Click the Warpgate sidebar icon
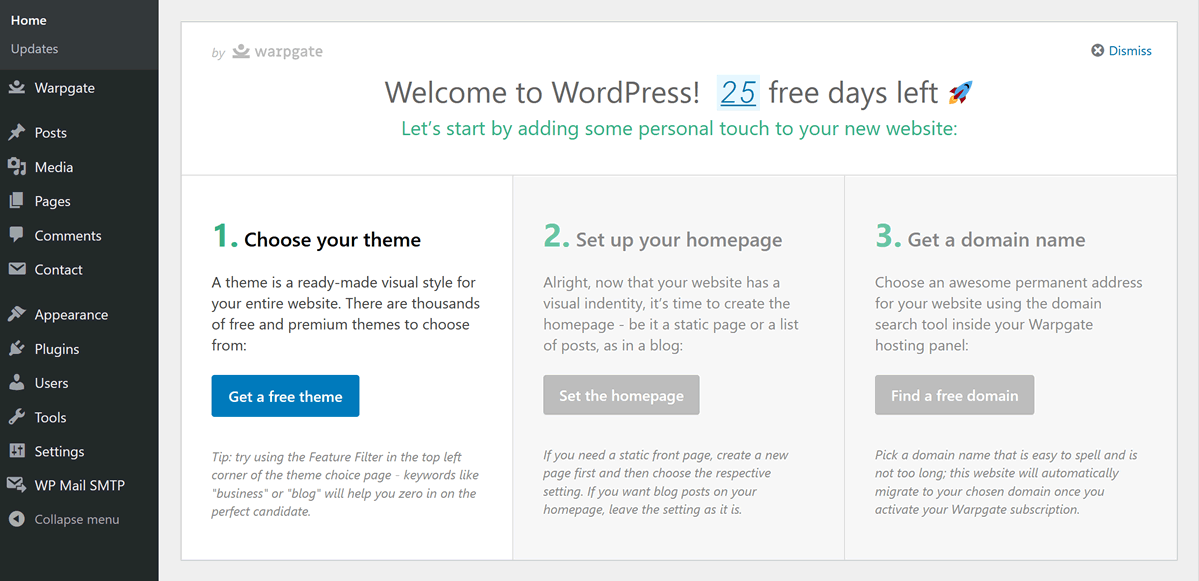Viewport: 1199px width, 581px height. pos(16,88)
